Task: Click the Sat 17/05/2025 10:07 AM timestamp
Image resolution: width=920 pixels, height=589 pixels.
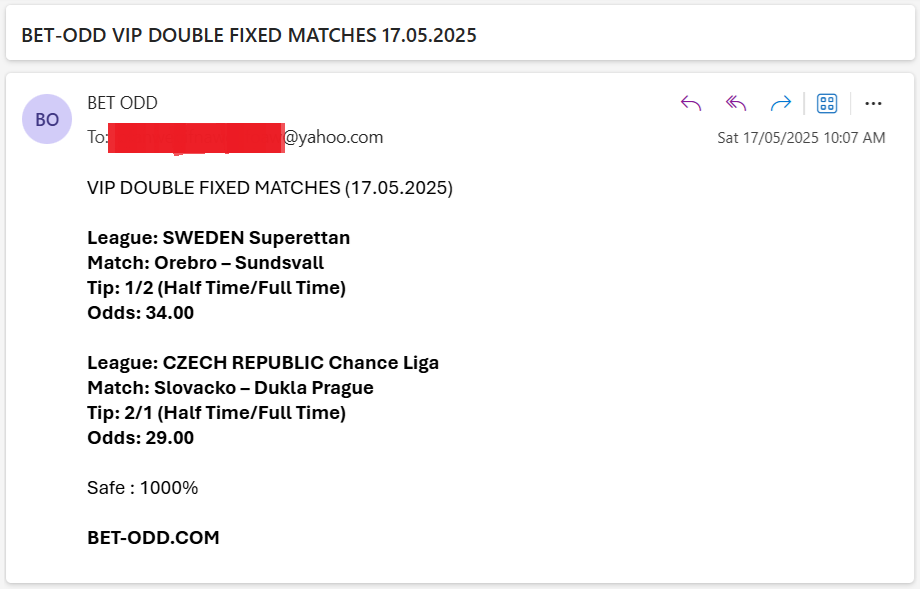Action: [x=801, y=138]
